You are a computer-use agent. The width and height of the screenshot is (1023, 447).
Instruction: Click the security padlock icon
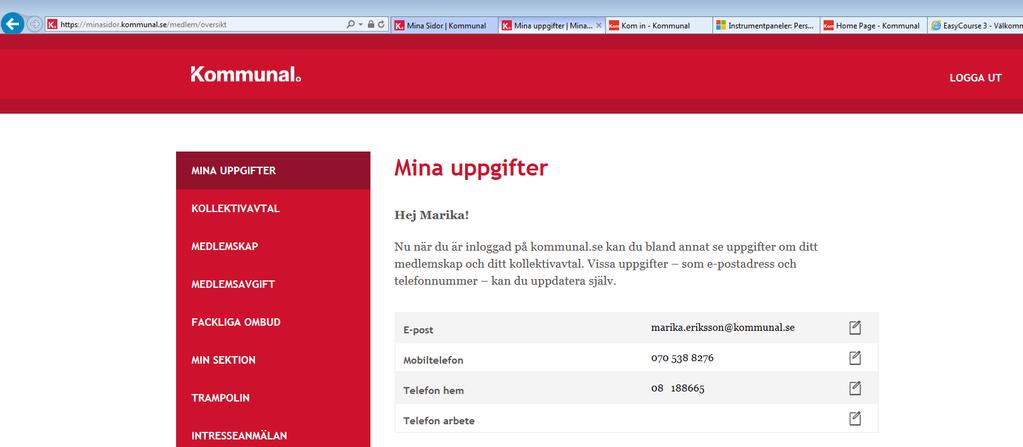(x=371, y=25)
